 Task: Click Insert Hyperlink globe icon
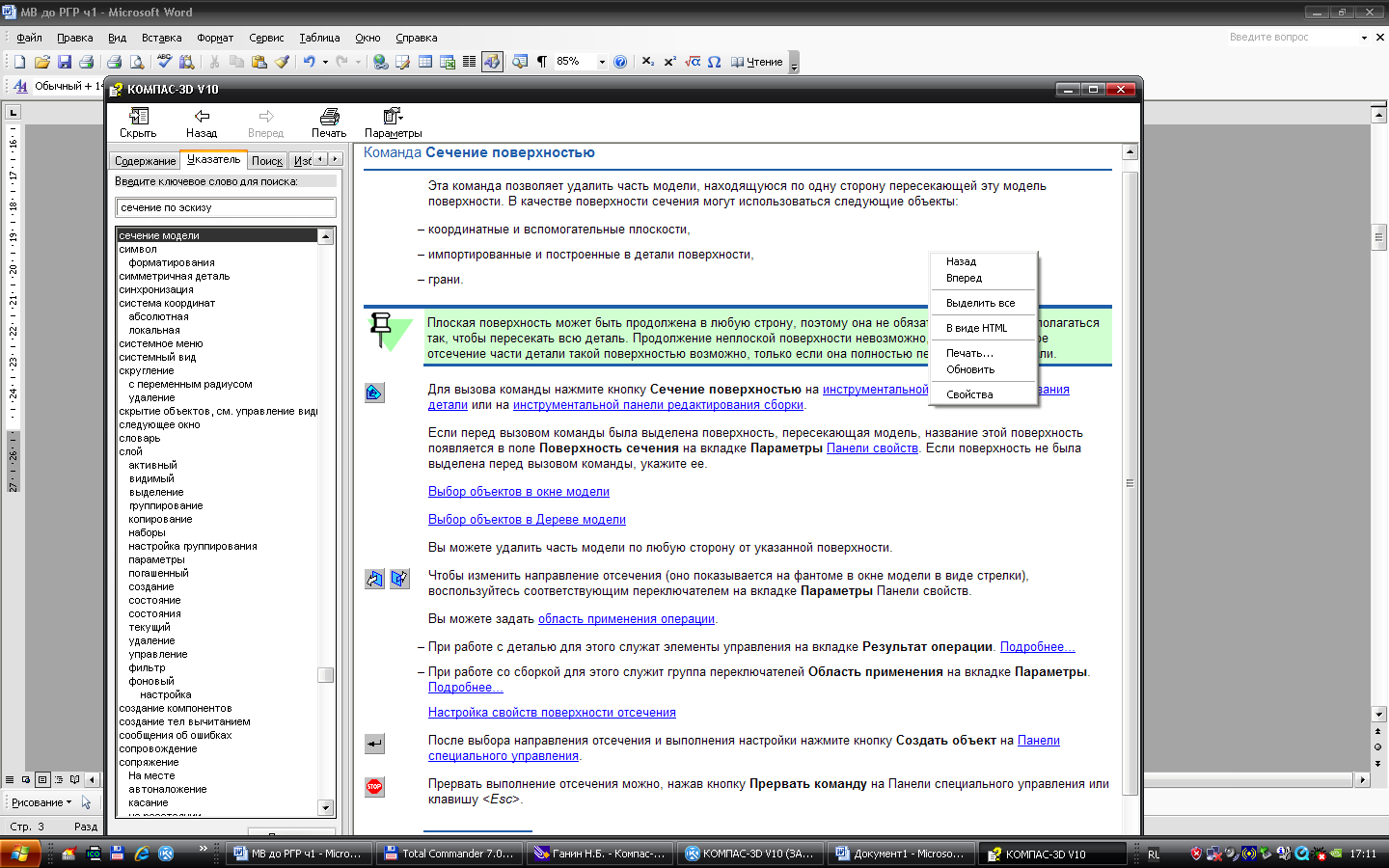pyautogui.click(x=381, y=62)
